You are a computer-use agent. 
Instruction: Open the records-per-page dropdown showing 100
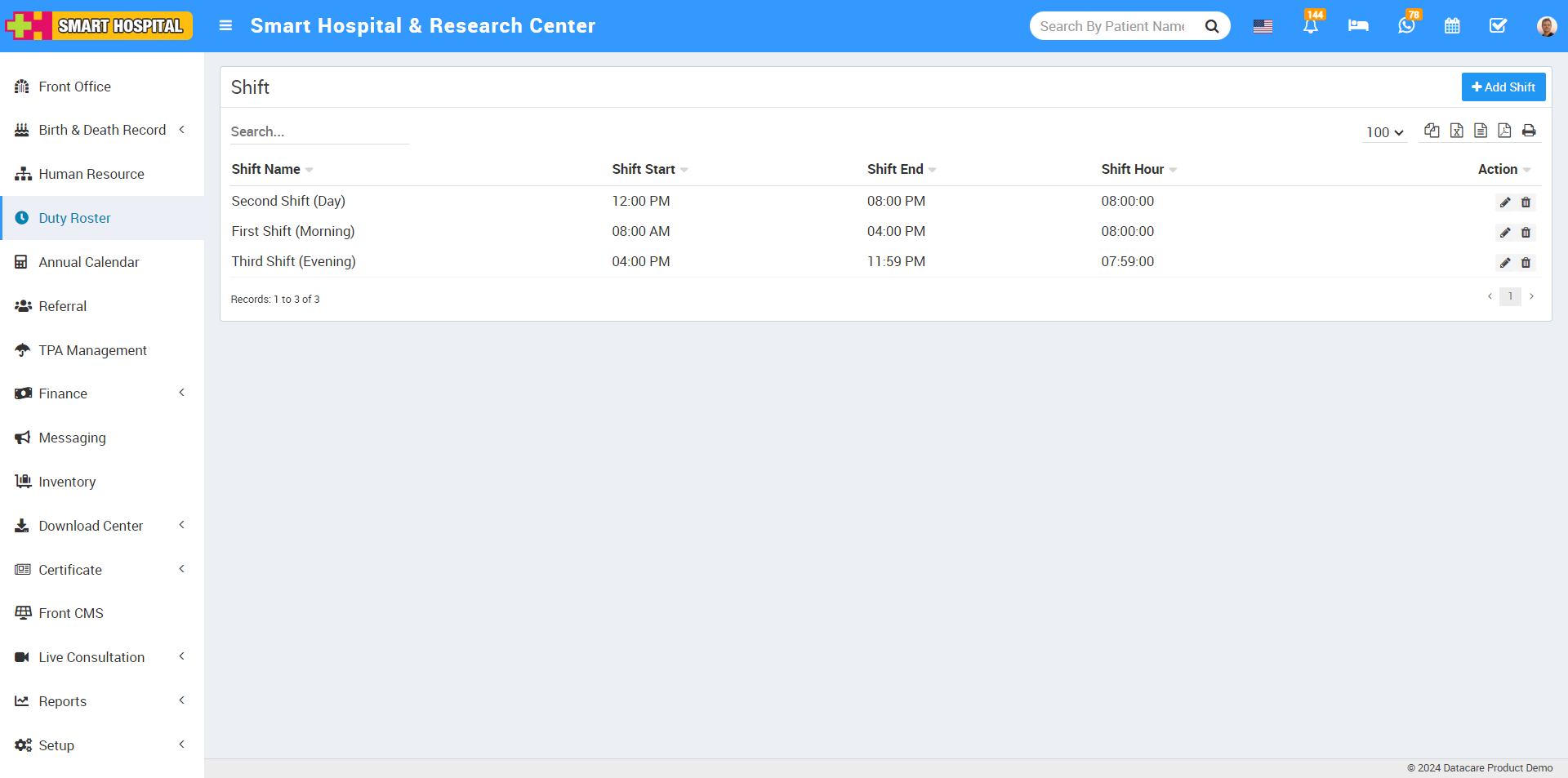1383,131
